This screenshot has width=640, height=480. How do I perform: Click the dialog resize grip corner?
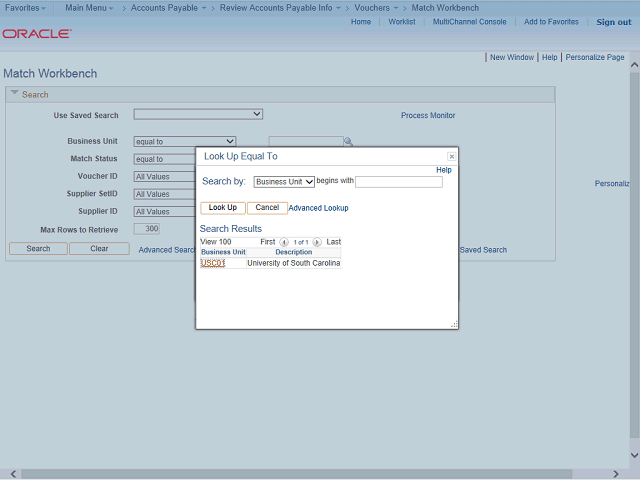[454, 324]
